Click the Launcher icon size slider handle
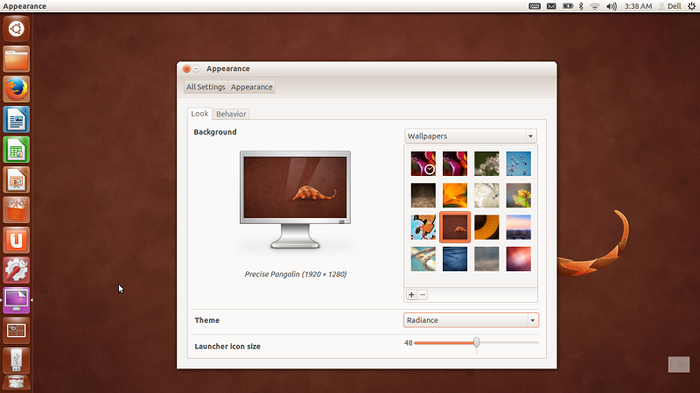The width and height of the screenshot is (700, 393). 476,343
